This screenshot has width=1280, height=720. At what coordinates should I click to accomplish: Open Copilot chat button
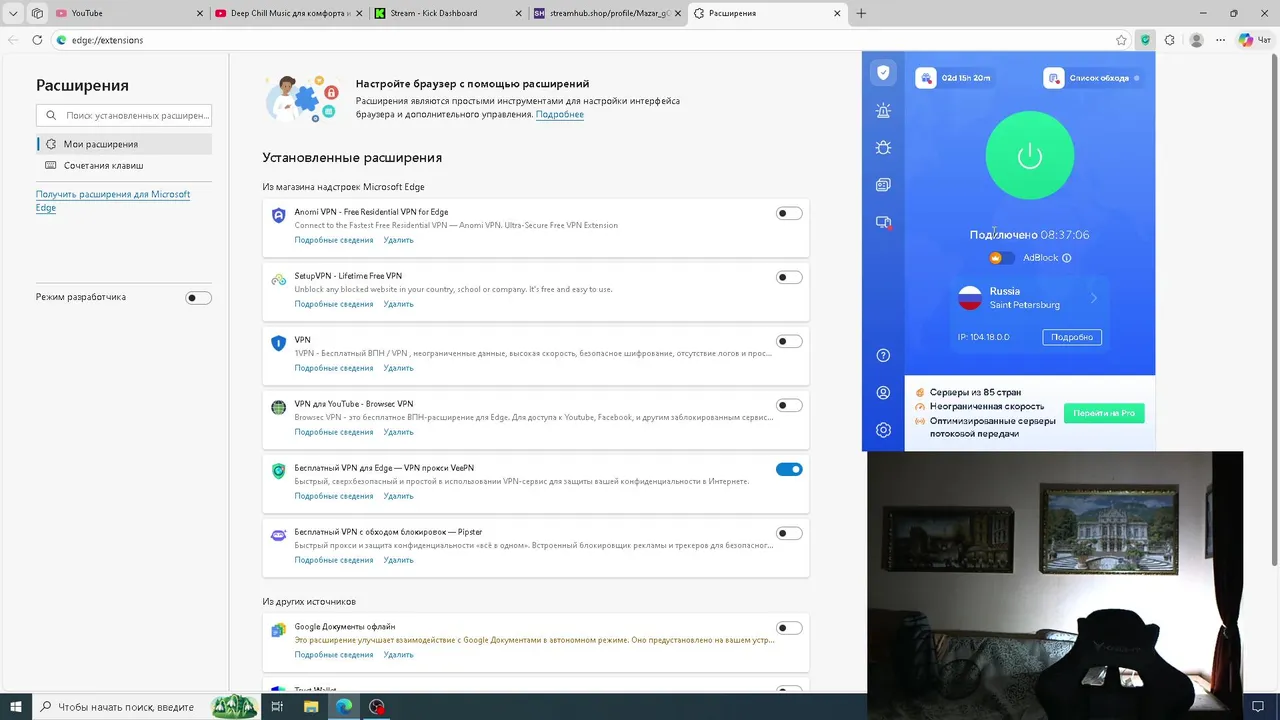pos(1254,40)
